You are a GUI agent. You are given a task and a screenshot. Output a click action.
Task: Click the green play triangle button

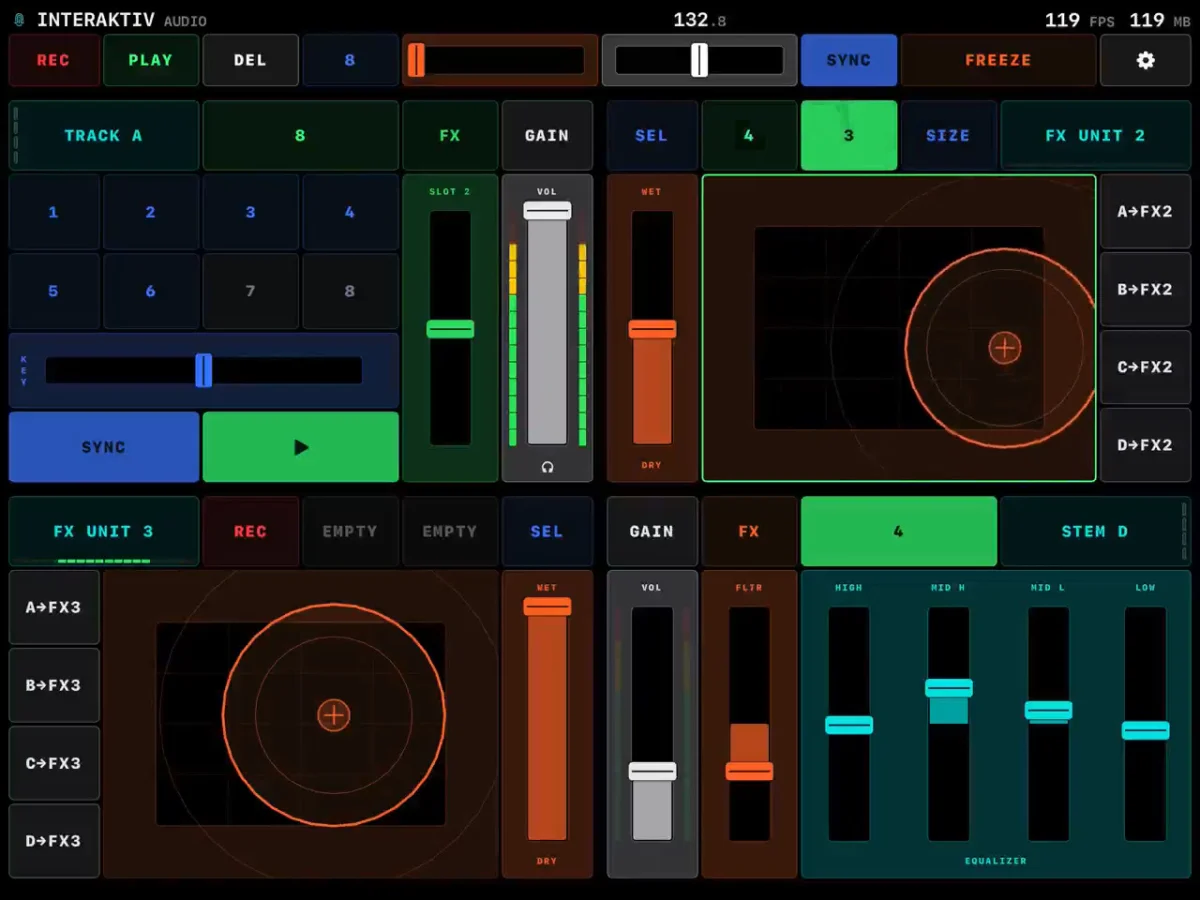point(301,447)
